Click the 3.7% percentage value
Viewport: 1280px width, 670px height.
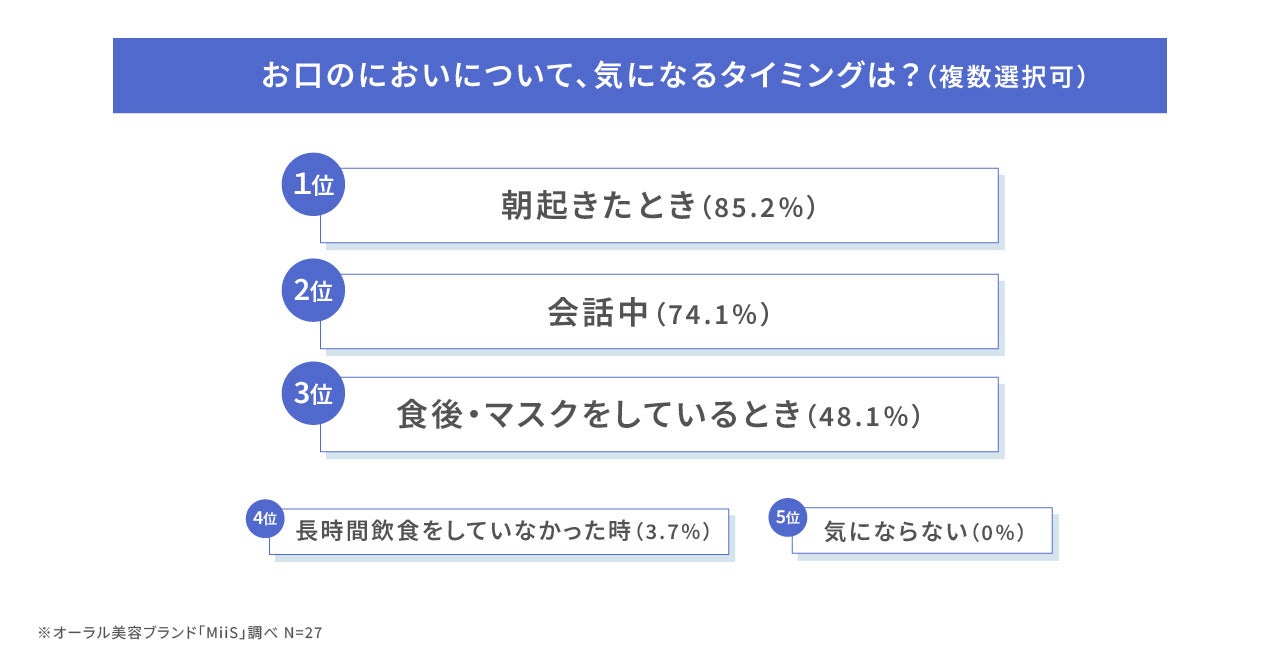(673, 533)
